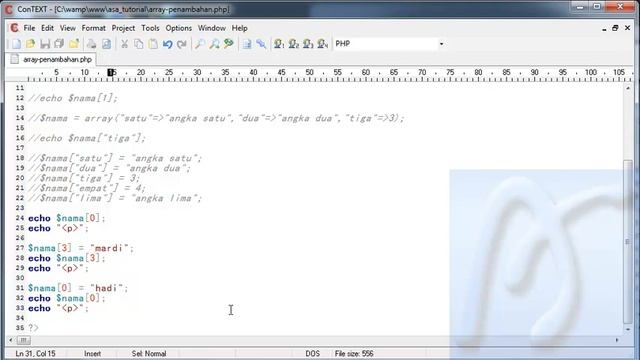Click the Copy icon
Viewport: 640px width, 360px height.
(139, 44)
